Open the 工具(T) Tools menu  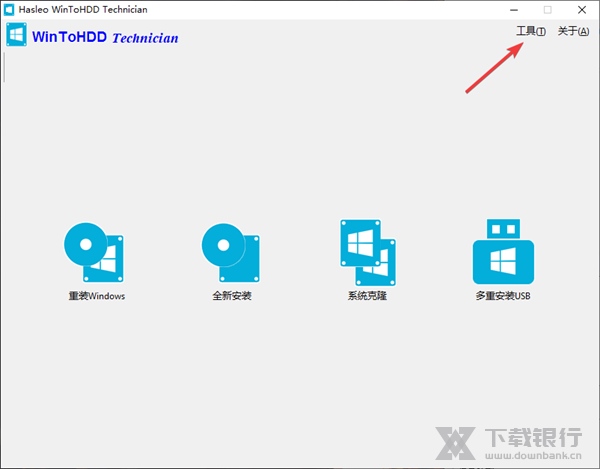tap(531, 31)
